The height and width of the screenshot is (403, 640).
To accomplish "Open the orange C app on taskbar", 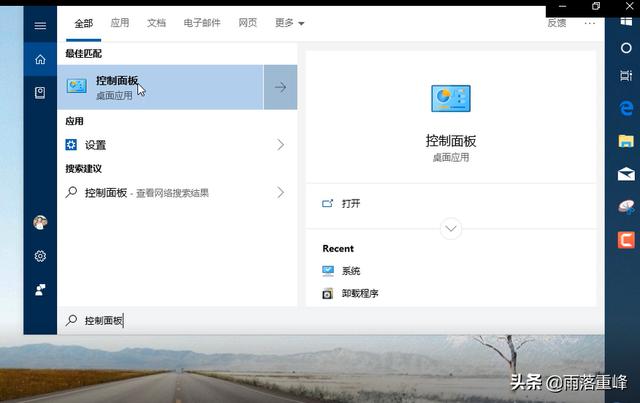I will coord(626,240).
